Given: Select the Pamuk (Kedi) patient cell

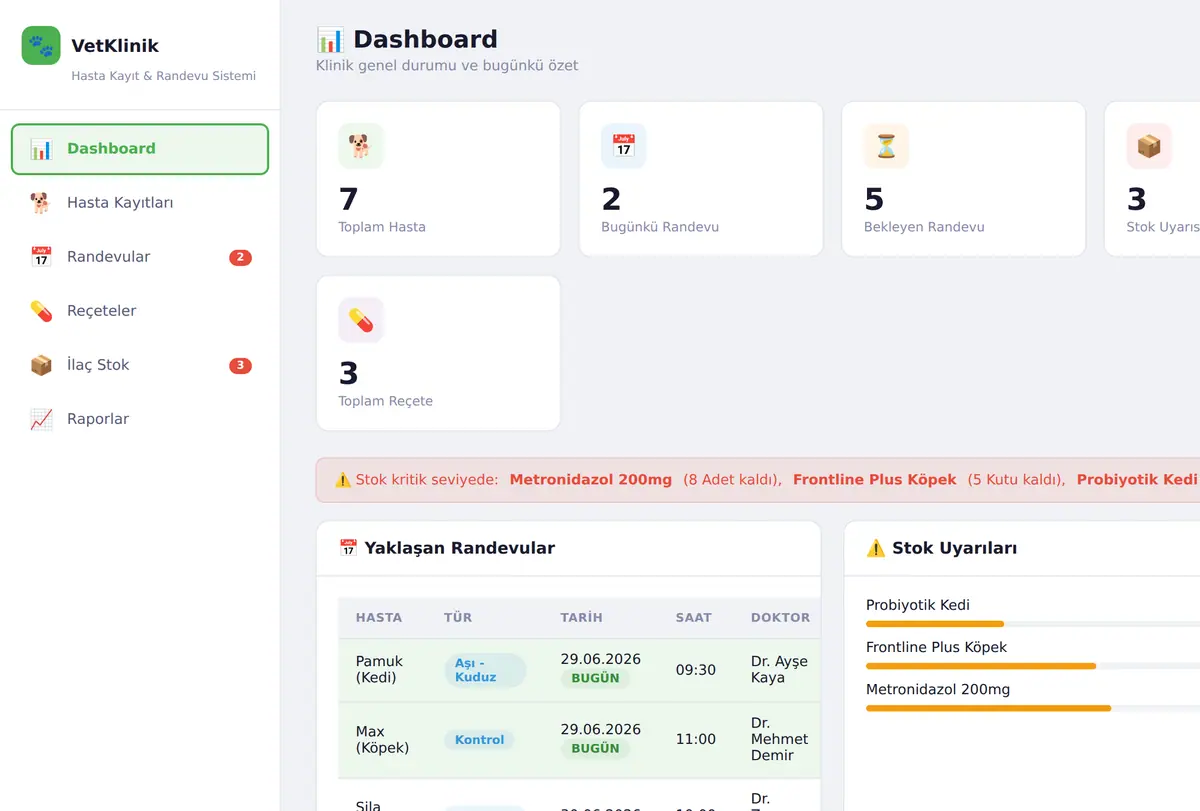Looking at the screenshot, I should (380, 670).
